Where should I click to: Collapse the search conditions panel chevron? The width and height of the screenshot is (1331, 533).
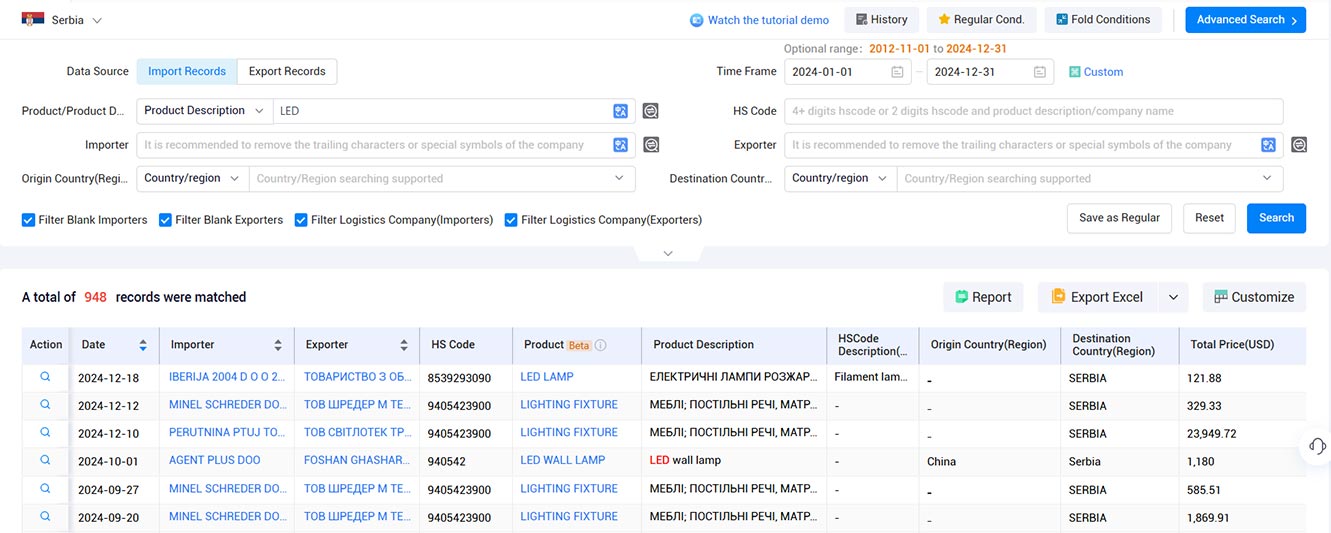668,253
